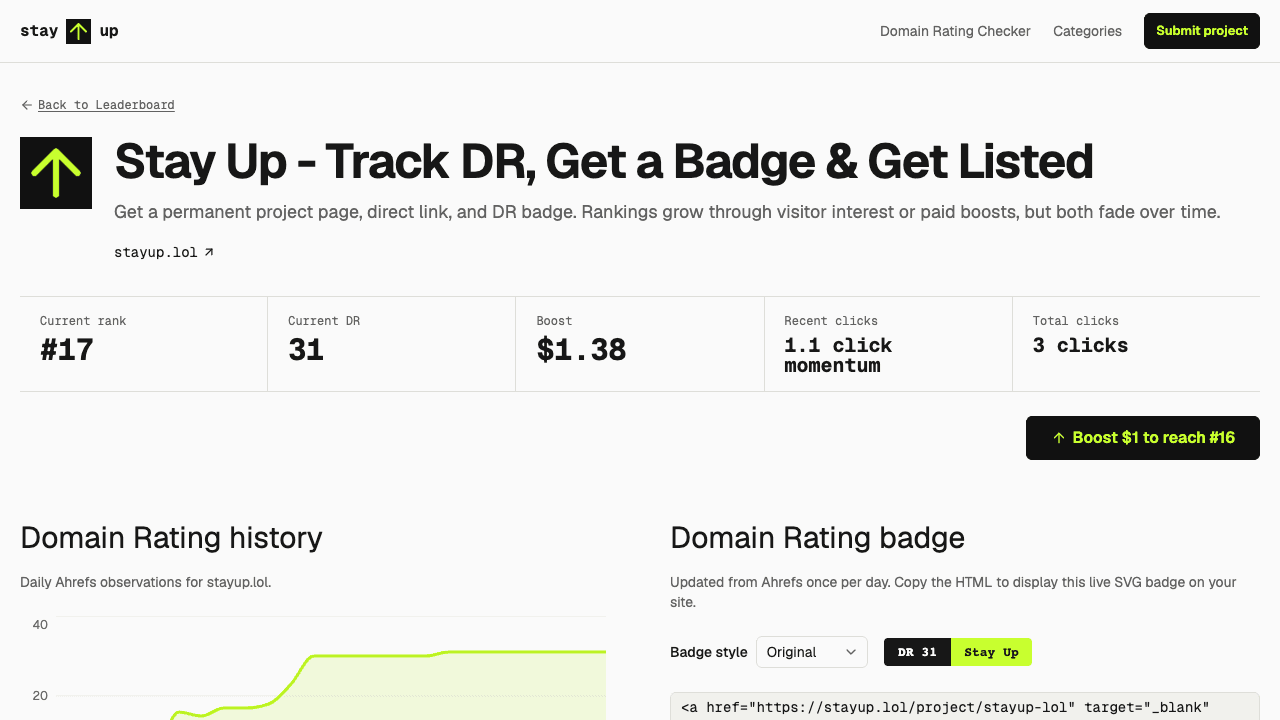The image size is (1280, 720).
Task: Click the 40 axis label on chart
Action: coord(40,625)
